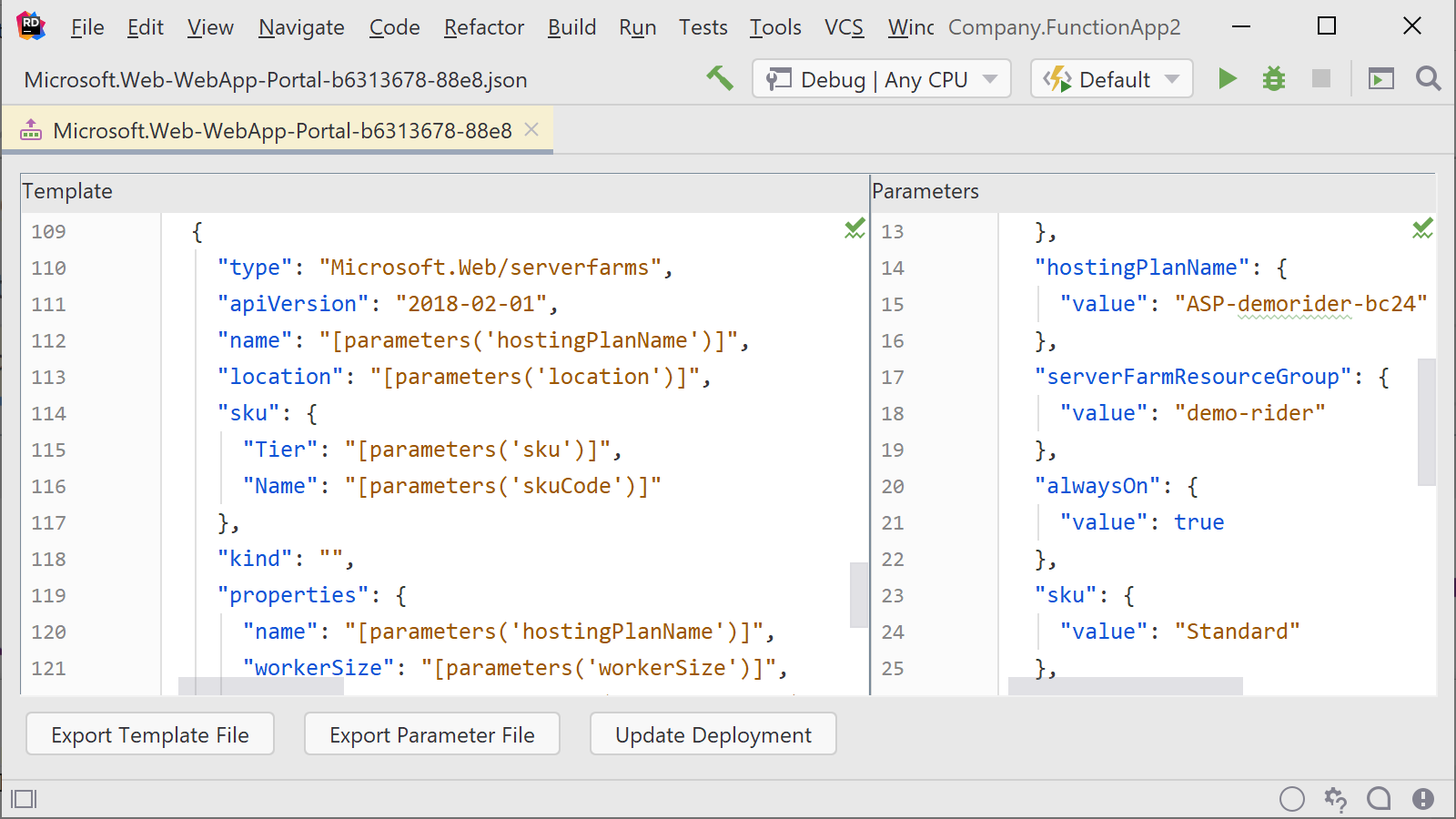Click Export Template File button
The height and width of the screenshot is (819, 1456).
click(x=150, y=734)
